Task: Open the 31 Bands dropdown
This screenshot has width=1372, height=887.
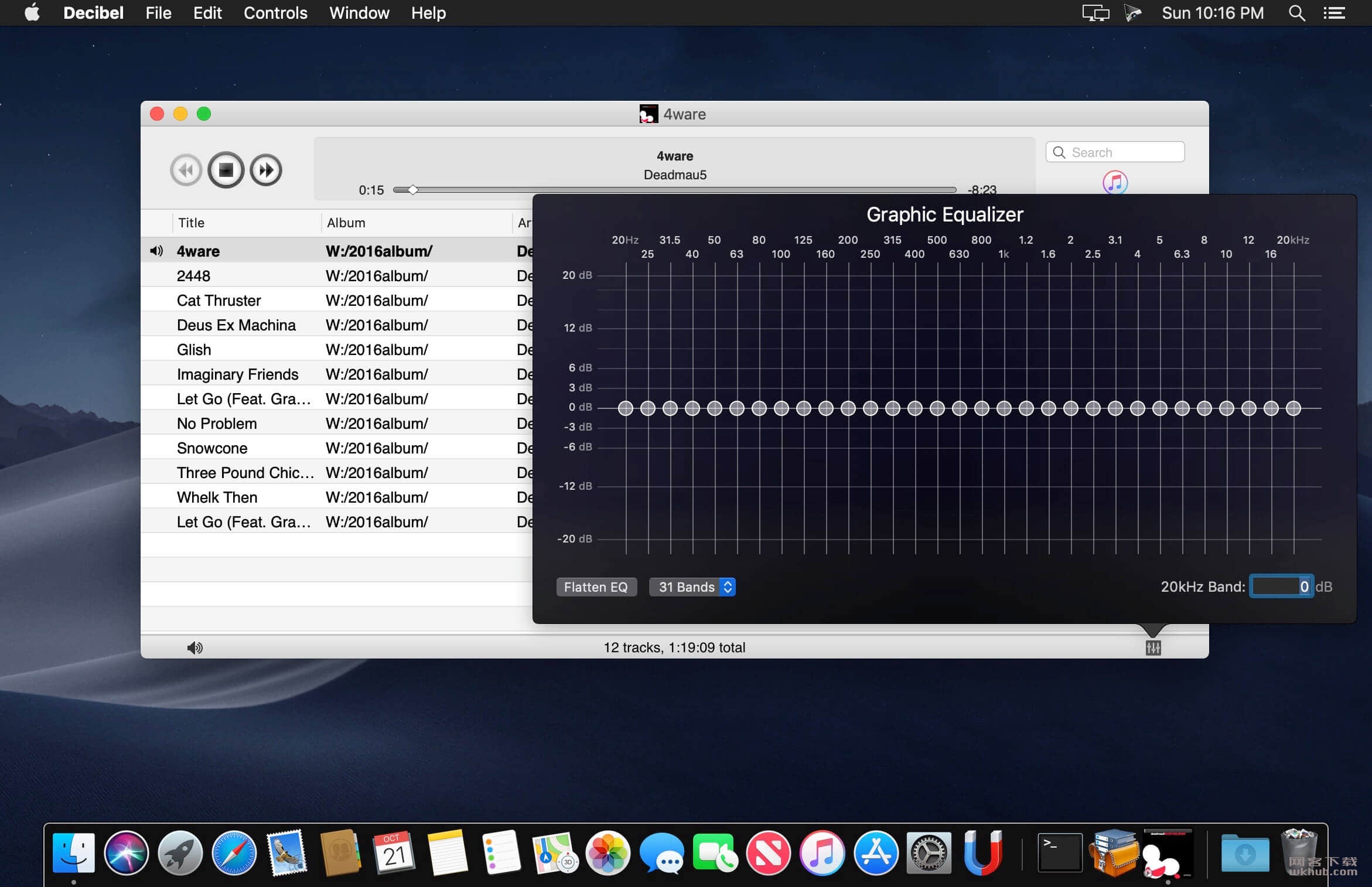Action: (692, 587)
